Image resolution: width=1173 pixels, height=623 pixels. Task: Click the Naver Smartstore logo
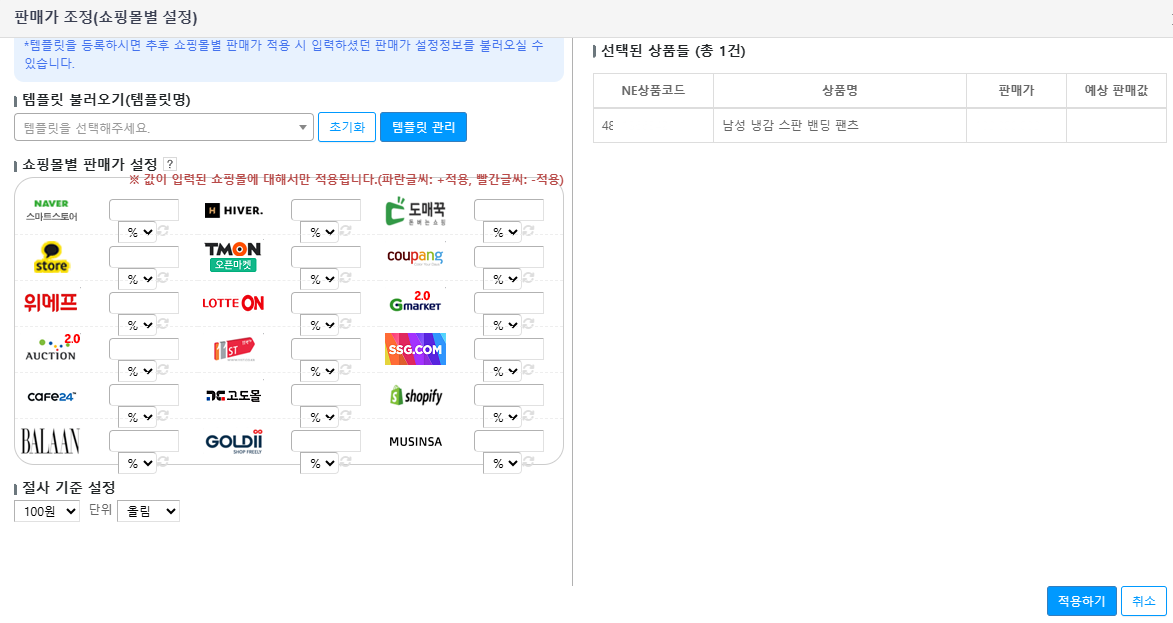[52, 210]
